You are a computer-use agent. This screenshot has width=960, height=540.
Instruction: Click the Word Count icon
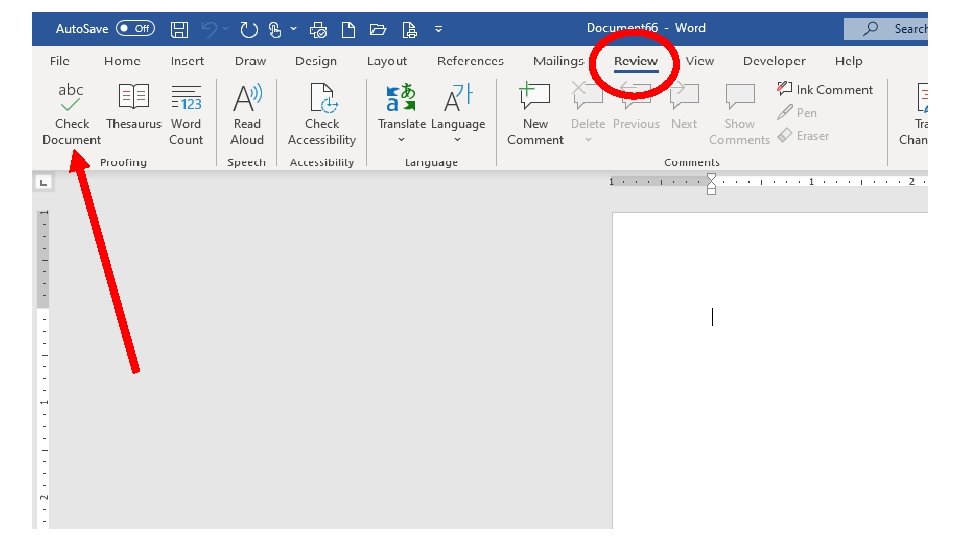tap(186, 97)
